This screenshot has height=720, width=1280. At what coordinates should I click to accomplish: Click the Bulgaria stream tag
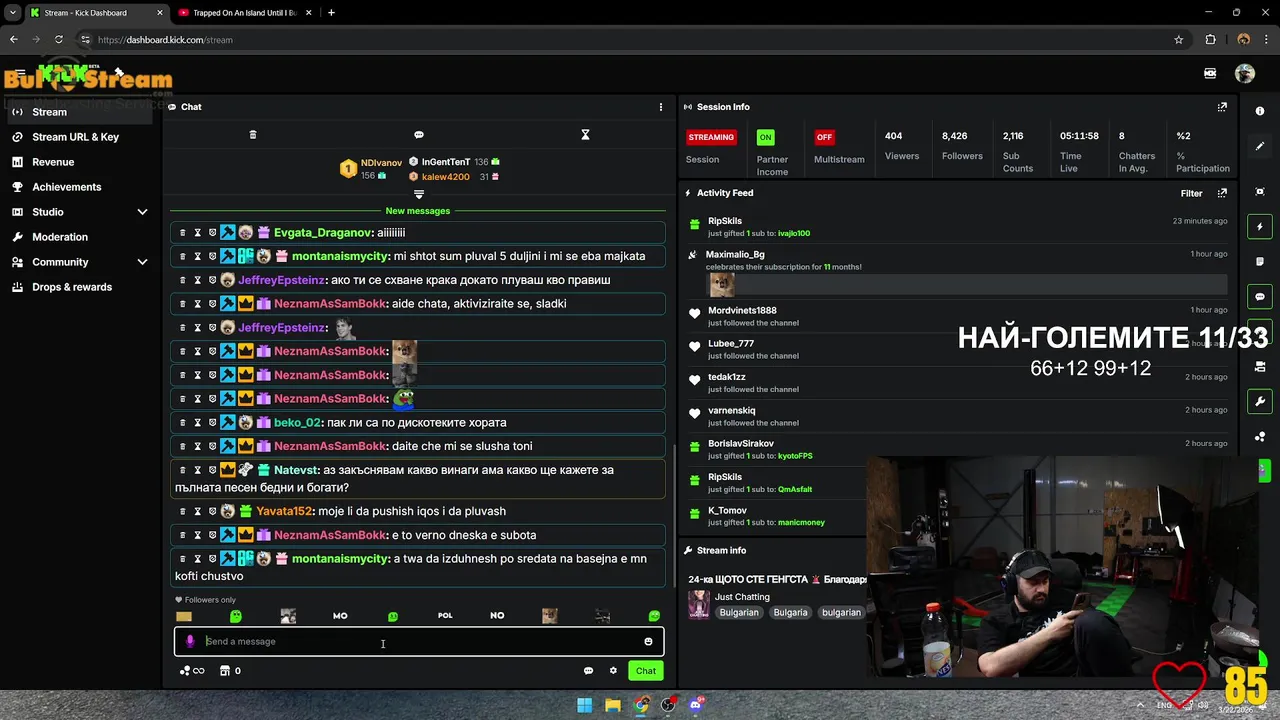pos(790,612)
